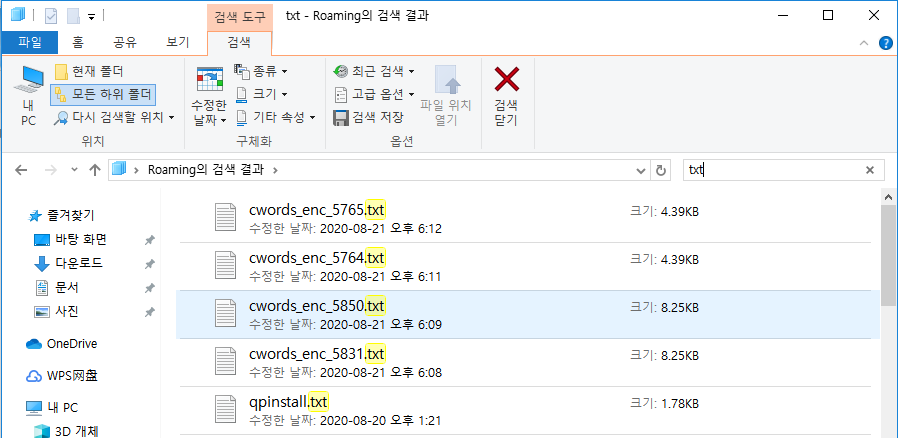Go back with the left arrow
This screenshot has height=438, width=898.
tap(21, 170)
